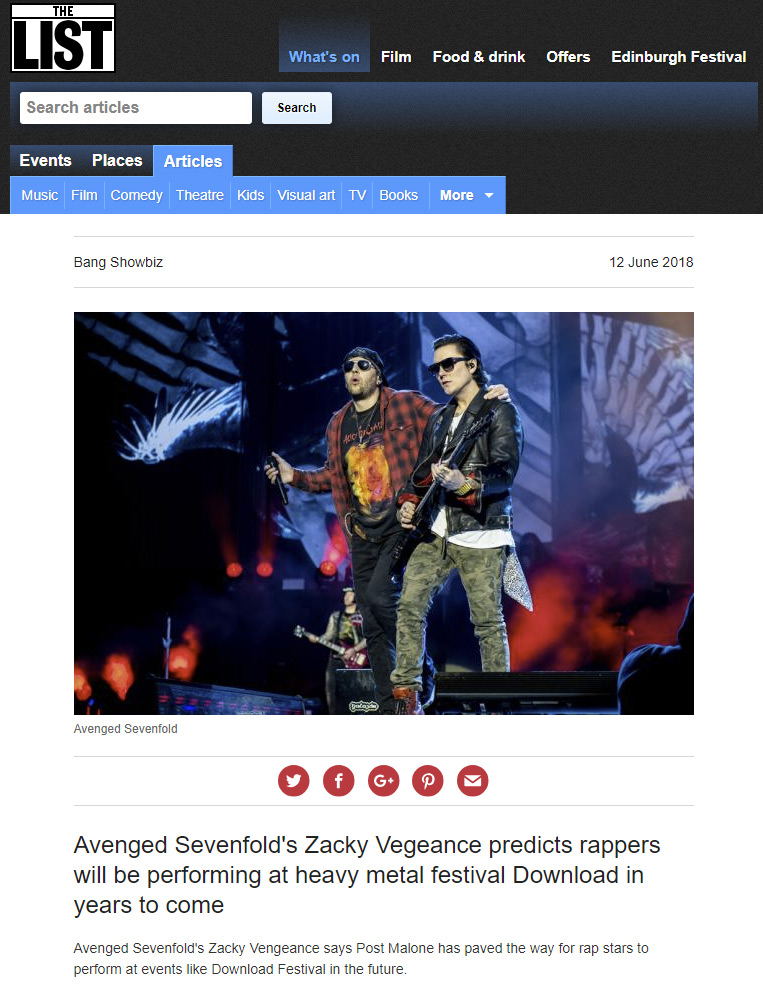This screenshot has width=763, height=995.
Task: Open the Comedy articles category
Action: (136, 195)
